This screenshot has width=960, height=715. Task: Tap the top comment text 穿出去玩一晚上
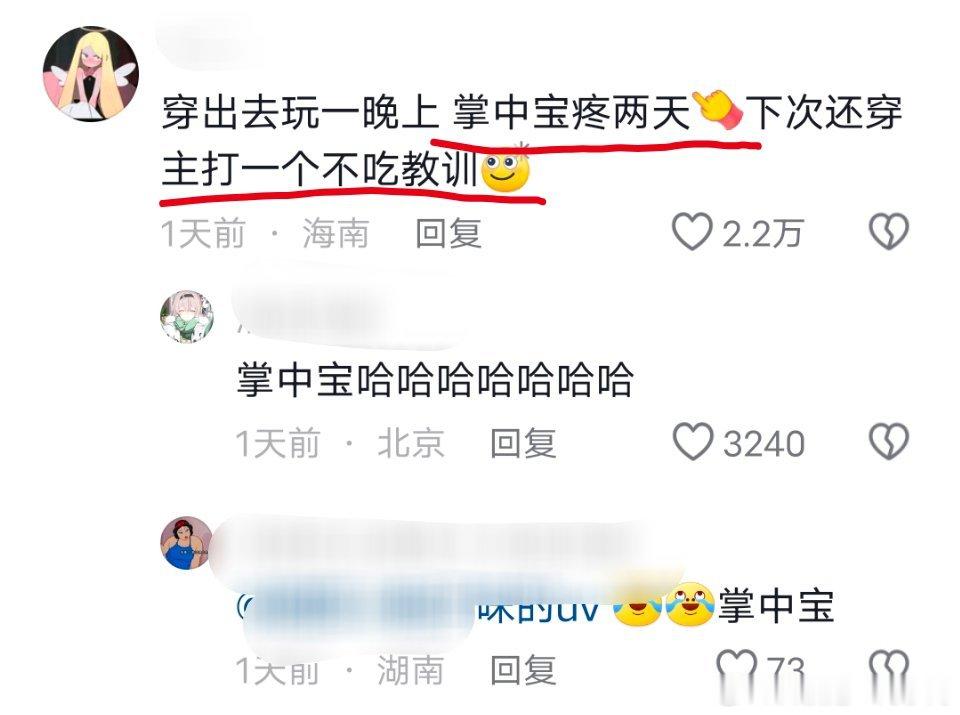click(300, 114)
